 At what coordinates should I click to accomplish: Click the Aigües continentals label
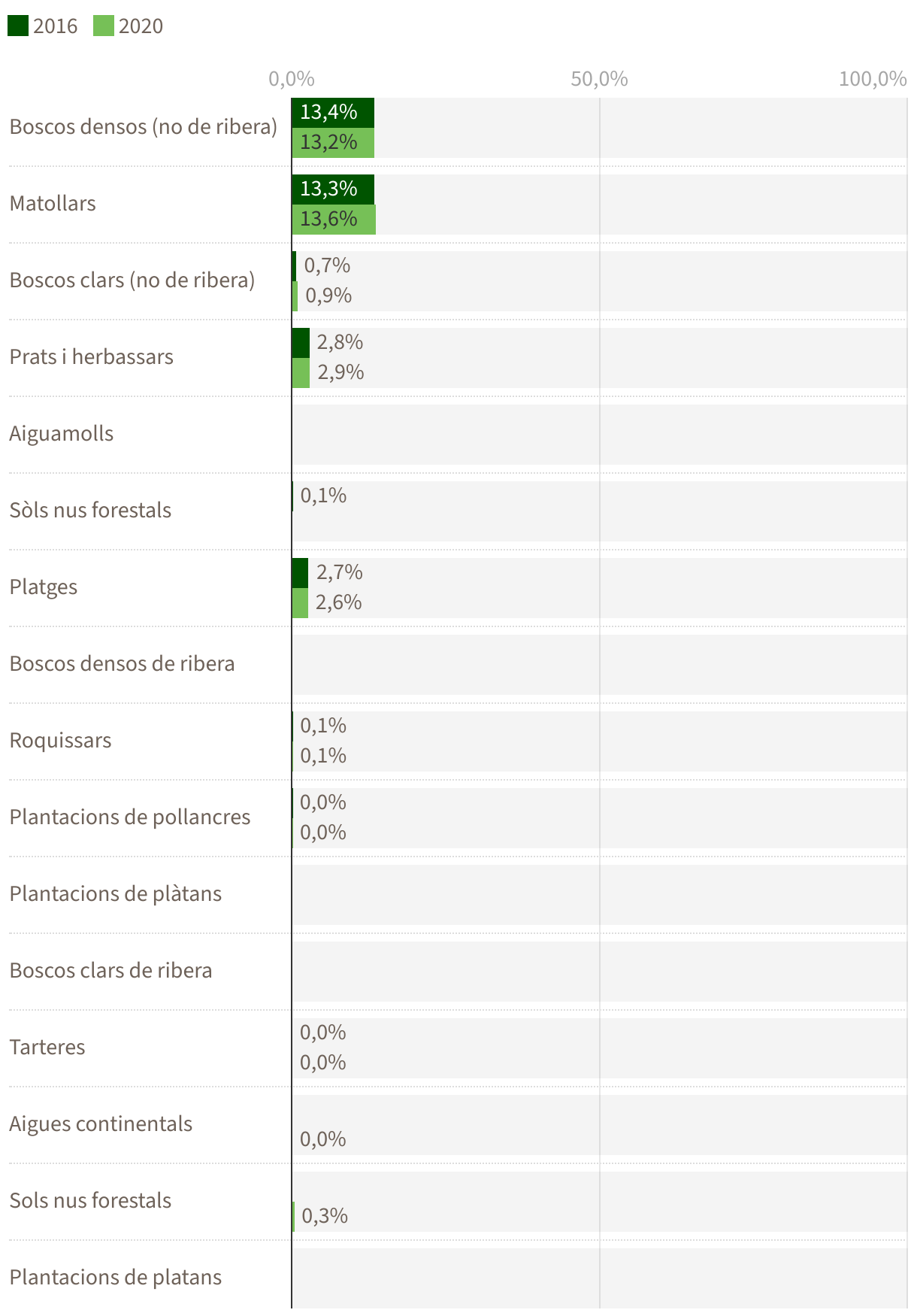point(101,1124)
